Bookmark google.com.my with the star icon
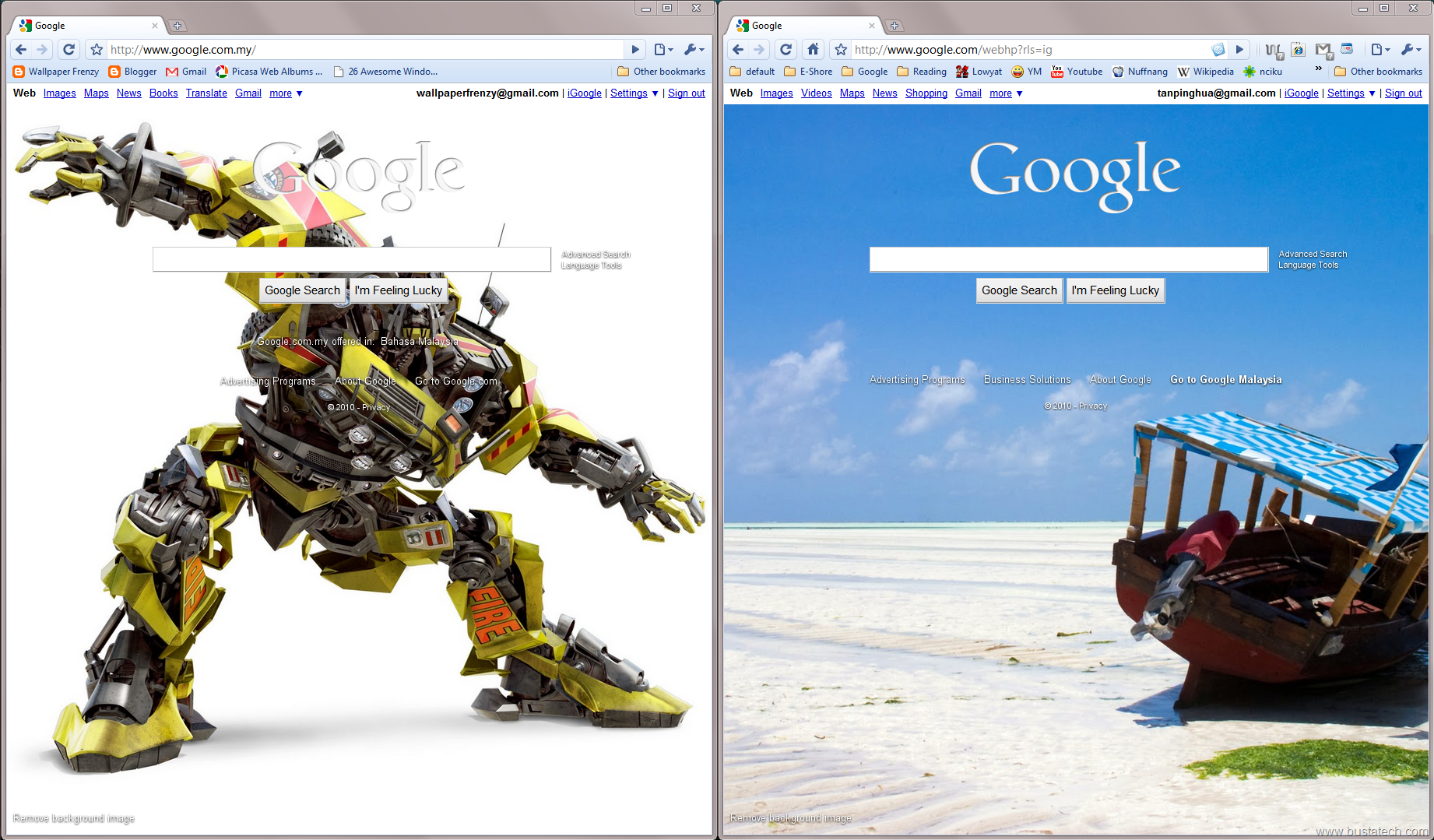The width and height of the screenshot is (1434, 840). tap(97, 50)
